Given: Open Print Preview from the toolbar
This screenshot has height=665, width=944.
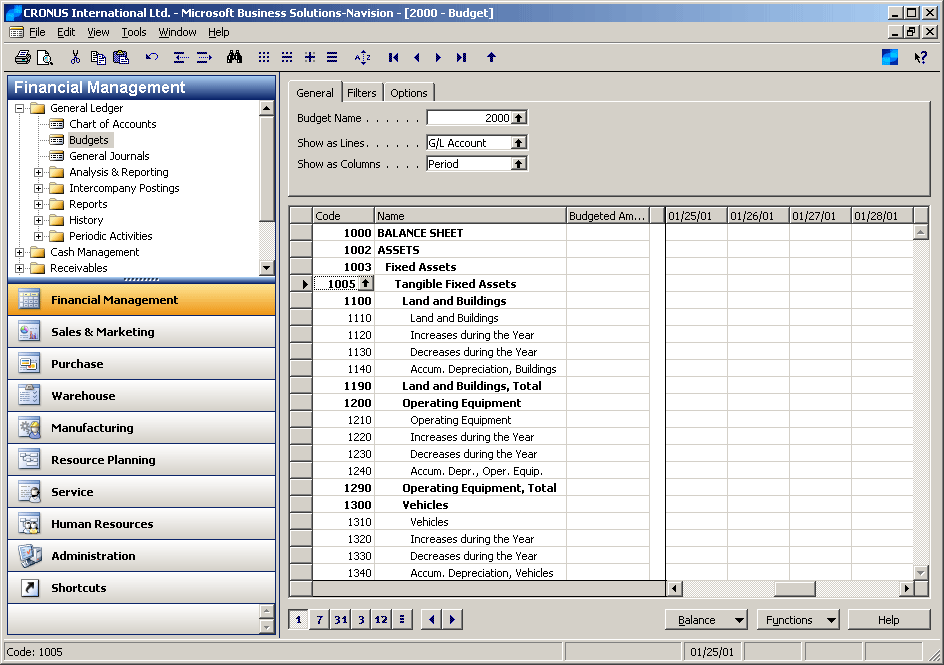Looking at the screenshot, I should point(44,58).
